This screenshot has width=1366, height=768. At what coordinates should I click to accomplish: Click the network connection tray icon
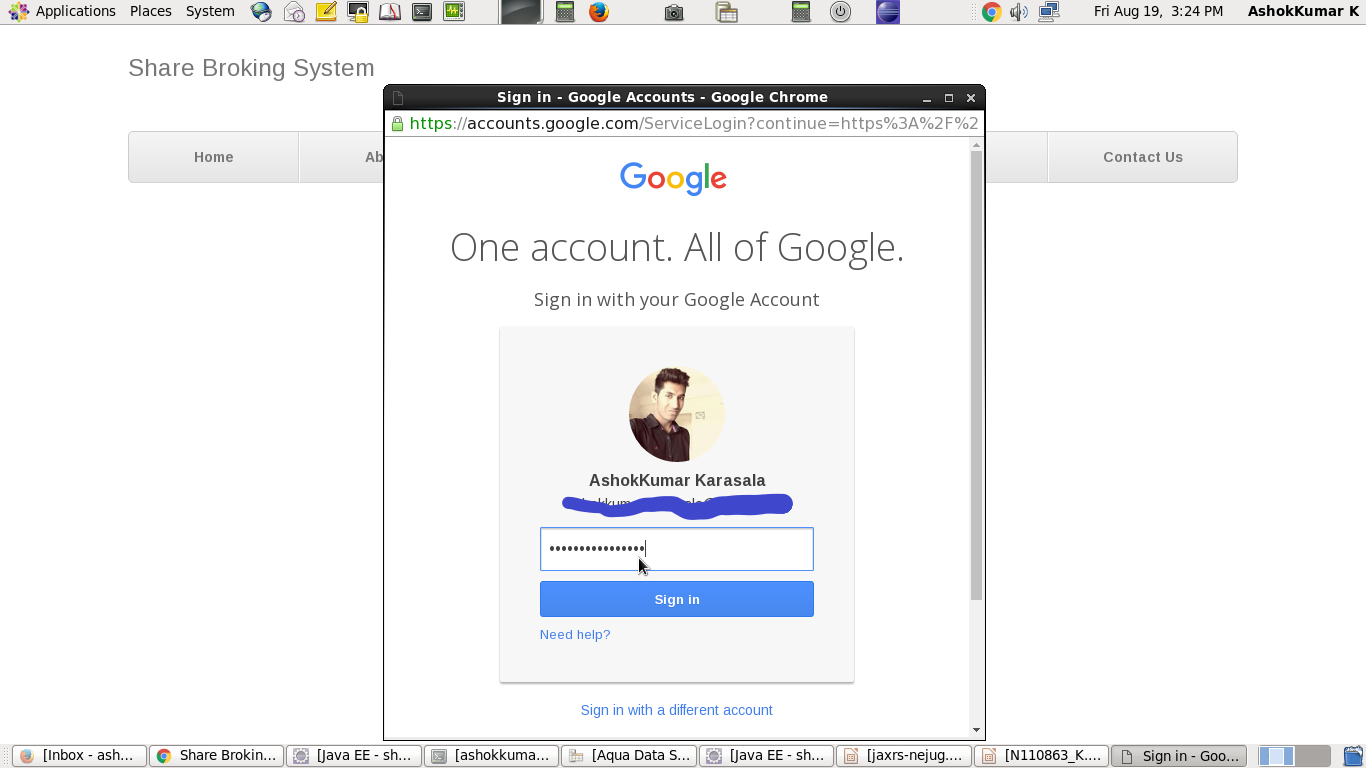click(x=1049, y=12)
